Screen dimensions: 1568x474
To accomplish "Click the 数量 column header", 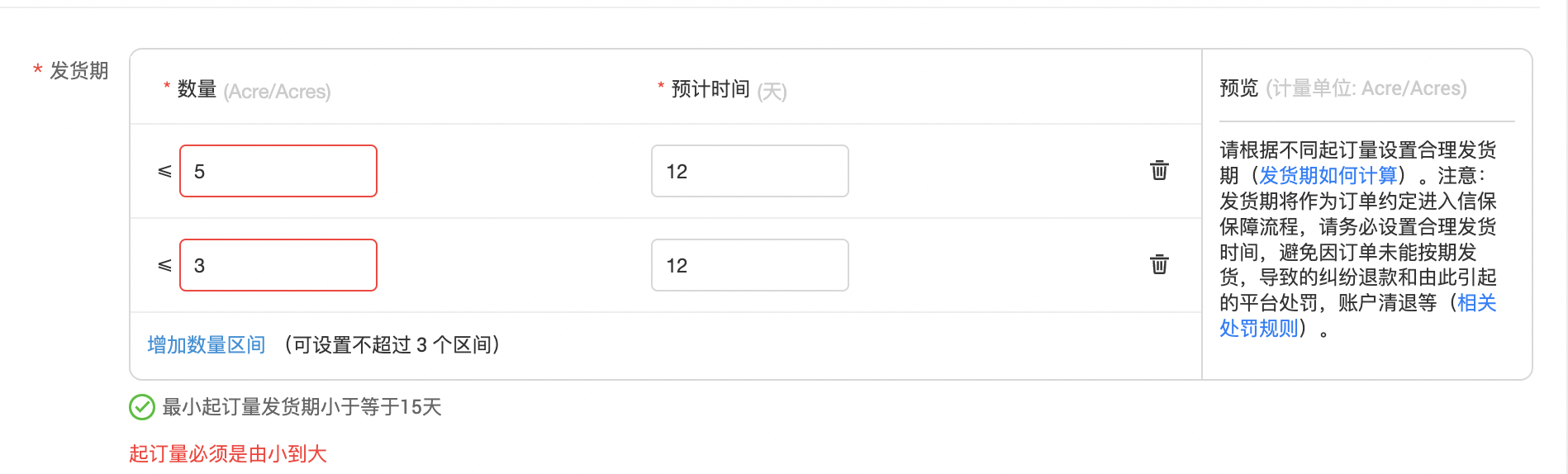I will click(197, 89).
